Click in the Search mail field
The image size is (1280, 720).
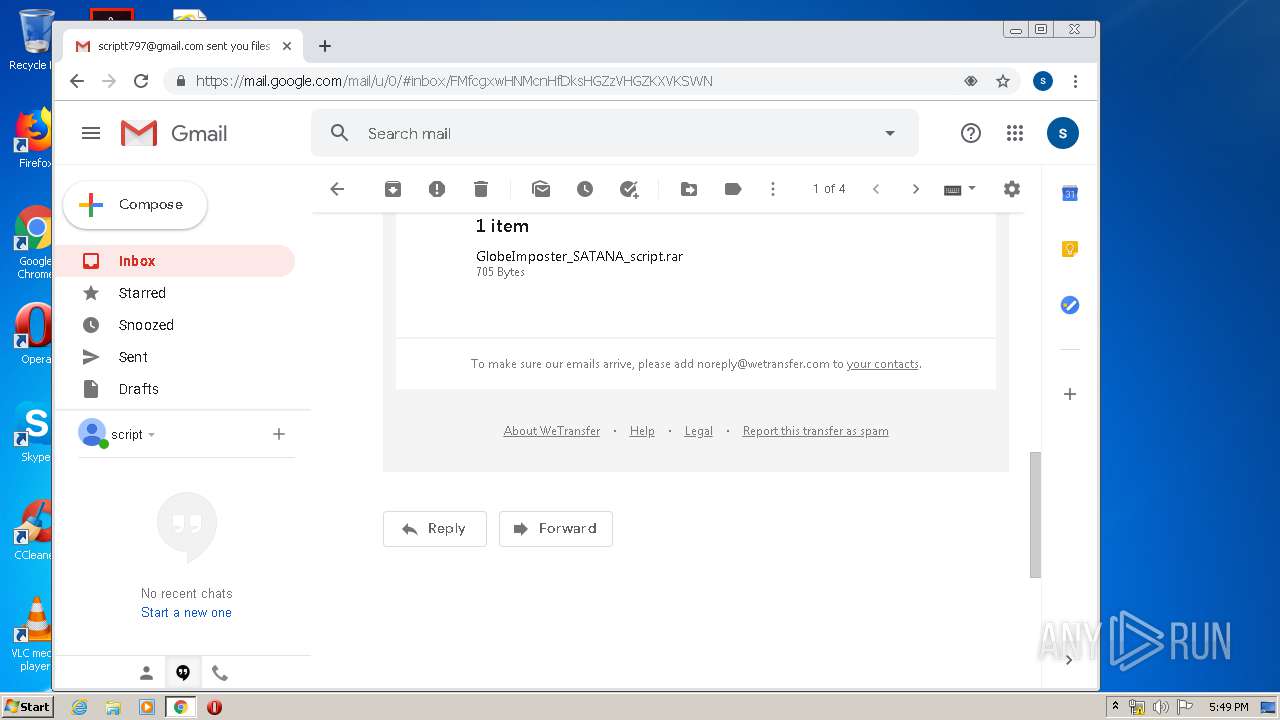click(x=615, y=133)
